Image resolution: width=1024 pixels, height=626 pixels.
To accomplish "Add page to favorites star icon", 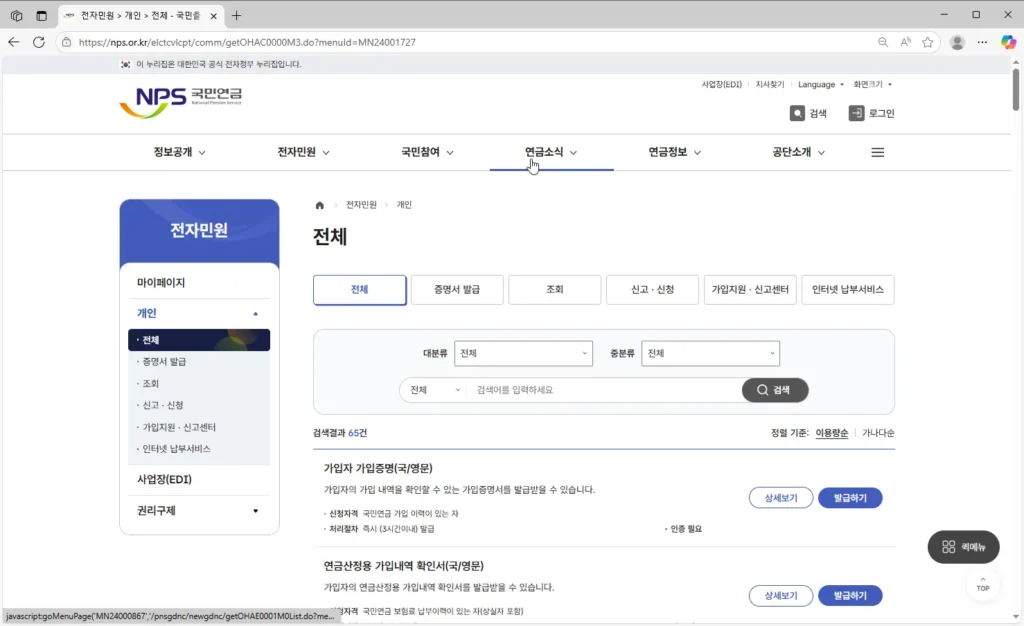I will click(927, 42).
